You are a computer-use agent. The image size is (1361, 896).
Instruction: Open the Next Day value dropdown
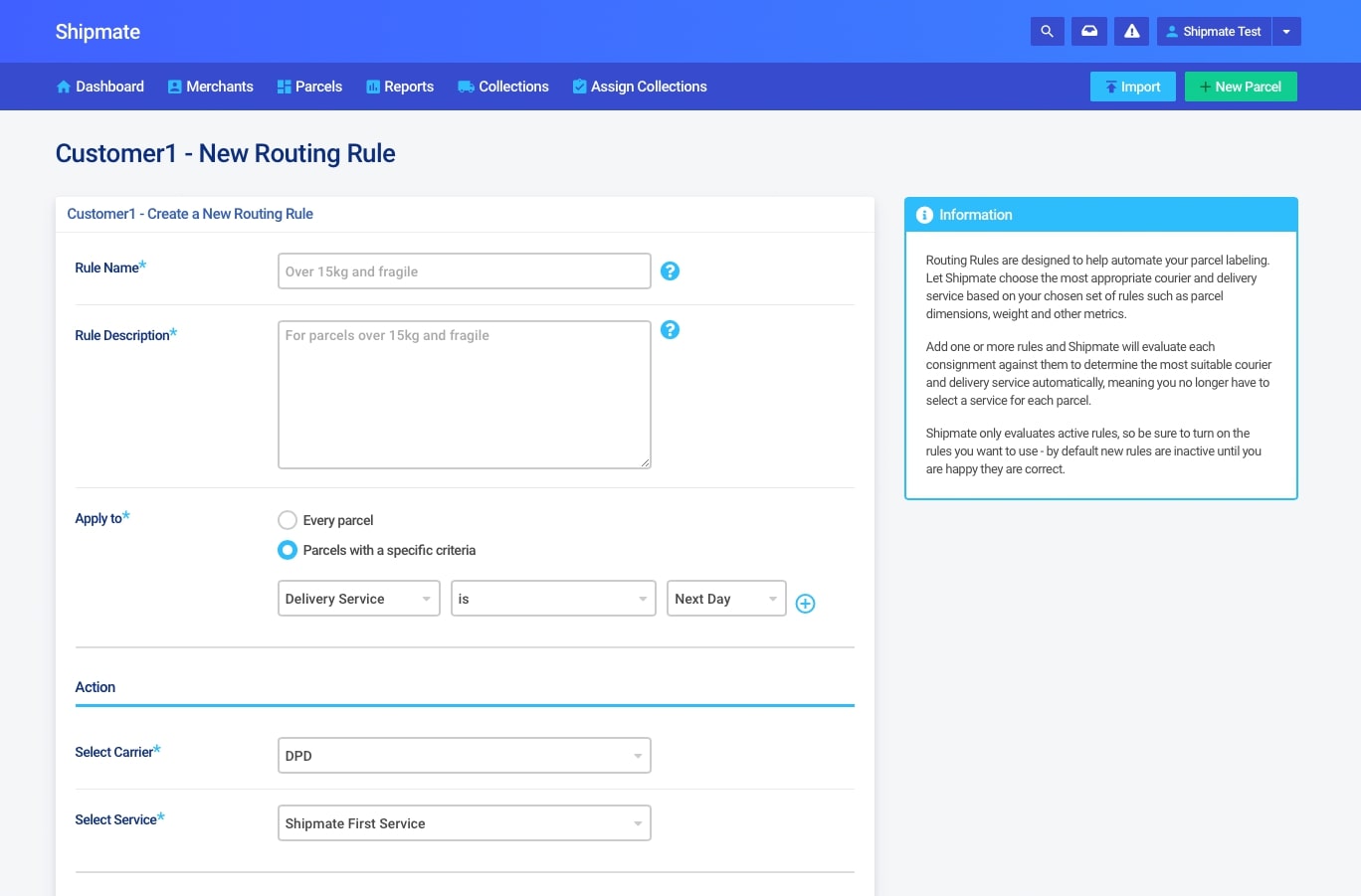click(726, 599)
